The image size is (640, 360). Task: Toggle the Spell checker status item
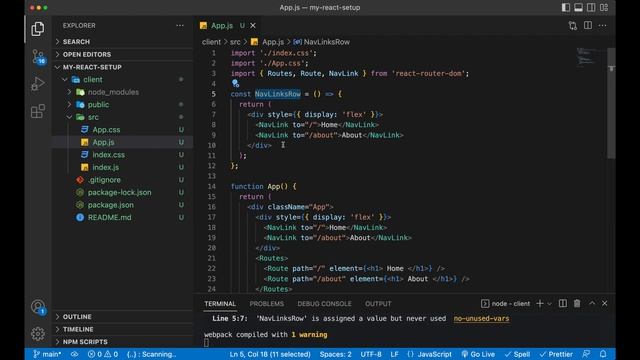coord(517,354)
